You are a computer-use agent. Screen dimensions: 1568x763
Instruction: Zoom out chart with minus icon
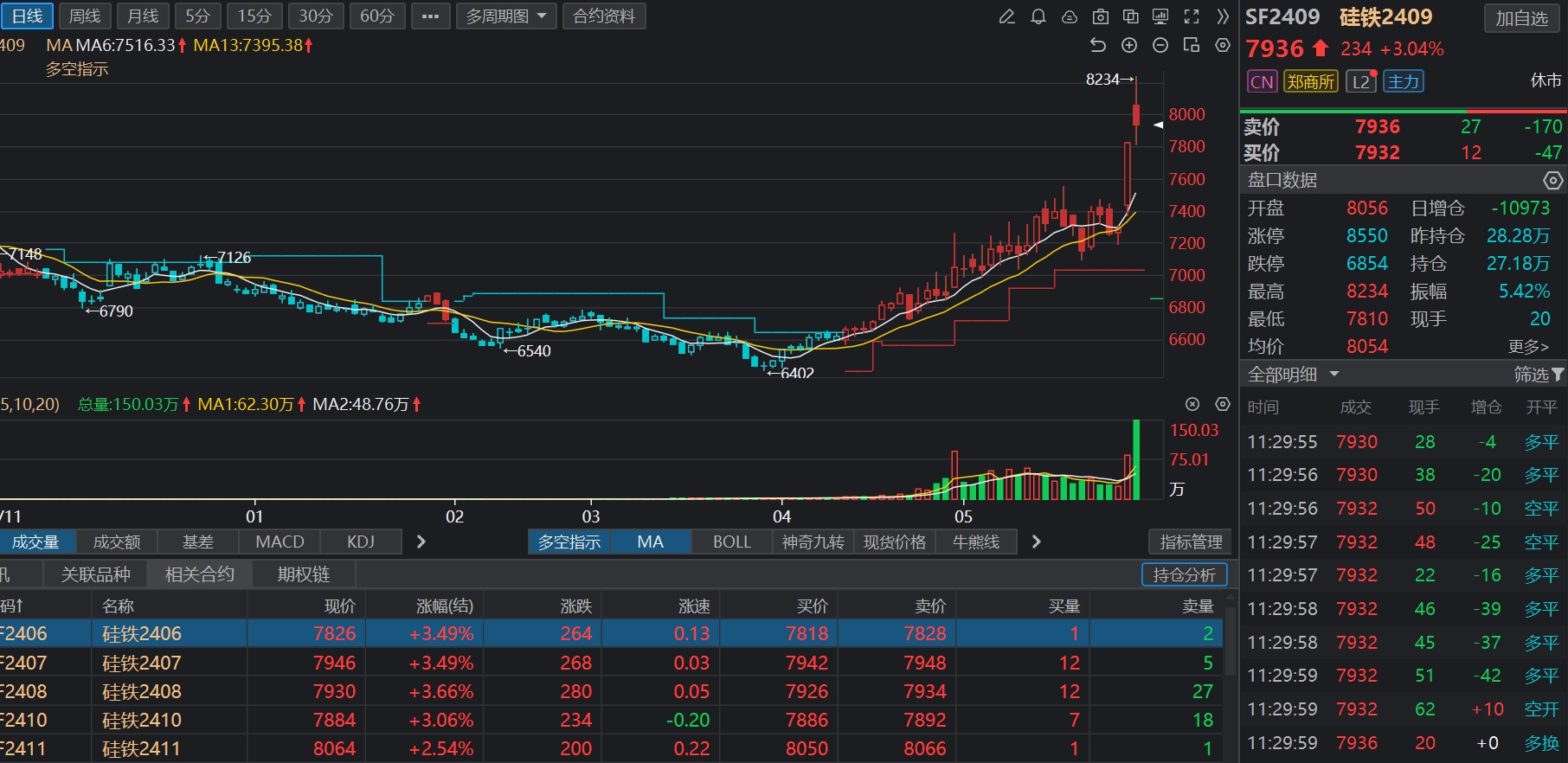coord(1160,45)
